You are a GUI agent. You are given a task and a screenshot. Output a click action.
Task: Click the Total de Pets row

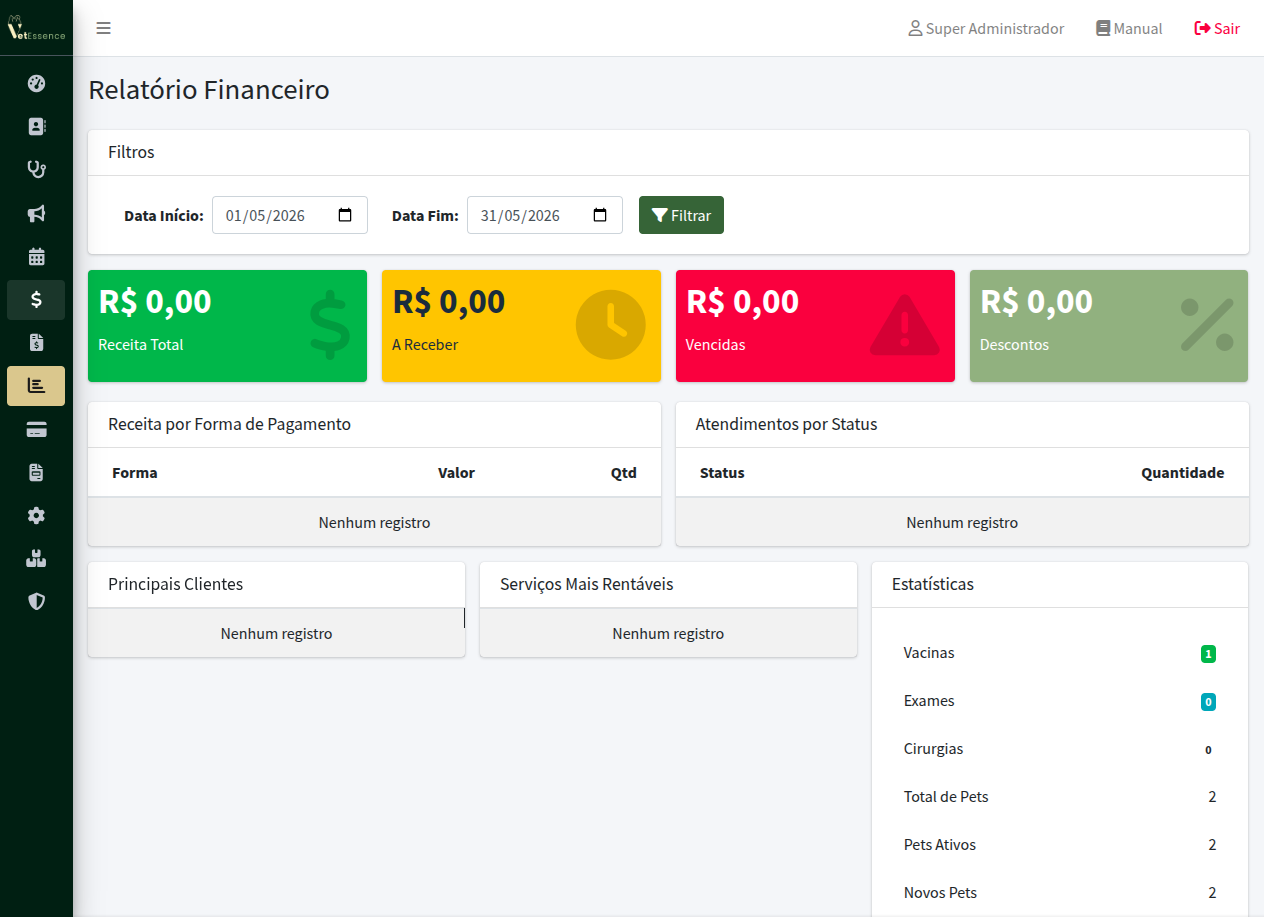[x=1060, y=797]
